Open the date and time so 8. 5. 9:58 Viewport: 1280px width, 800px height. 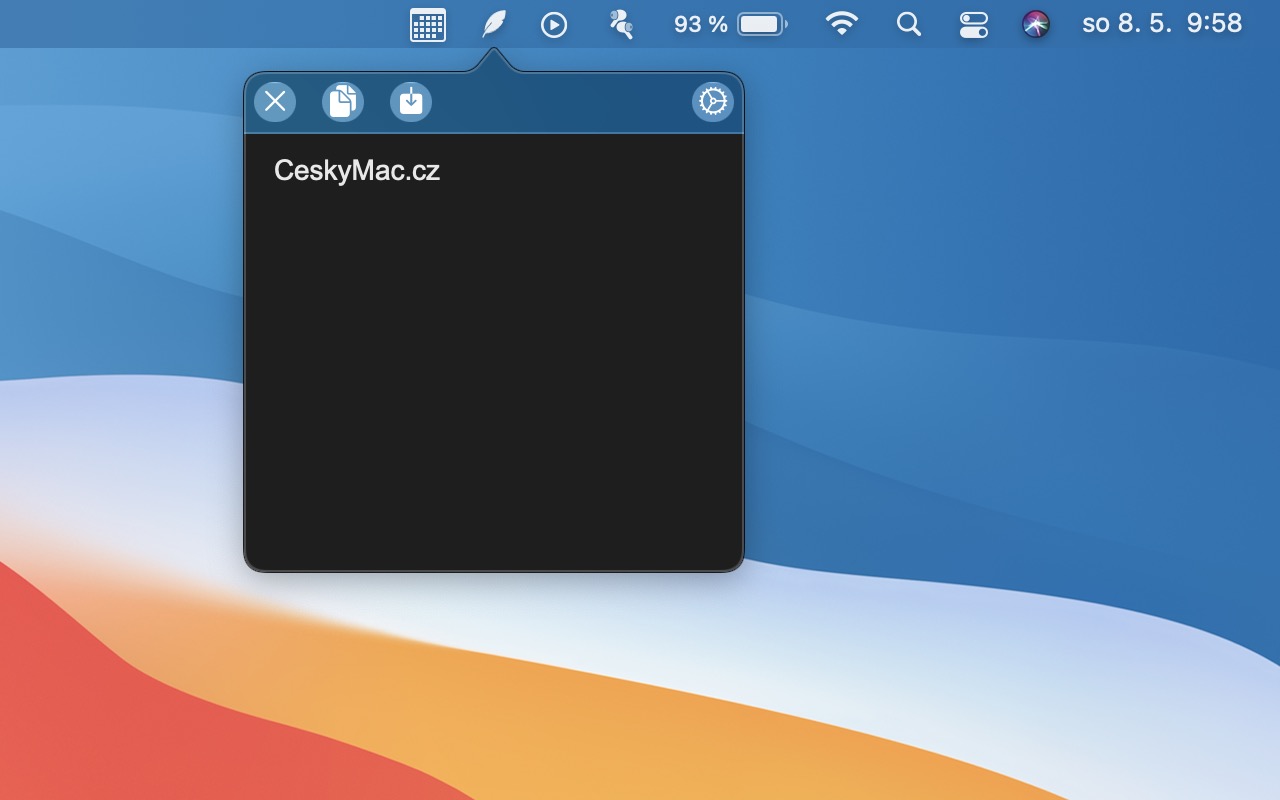pos(1162,24)
